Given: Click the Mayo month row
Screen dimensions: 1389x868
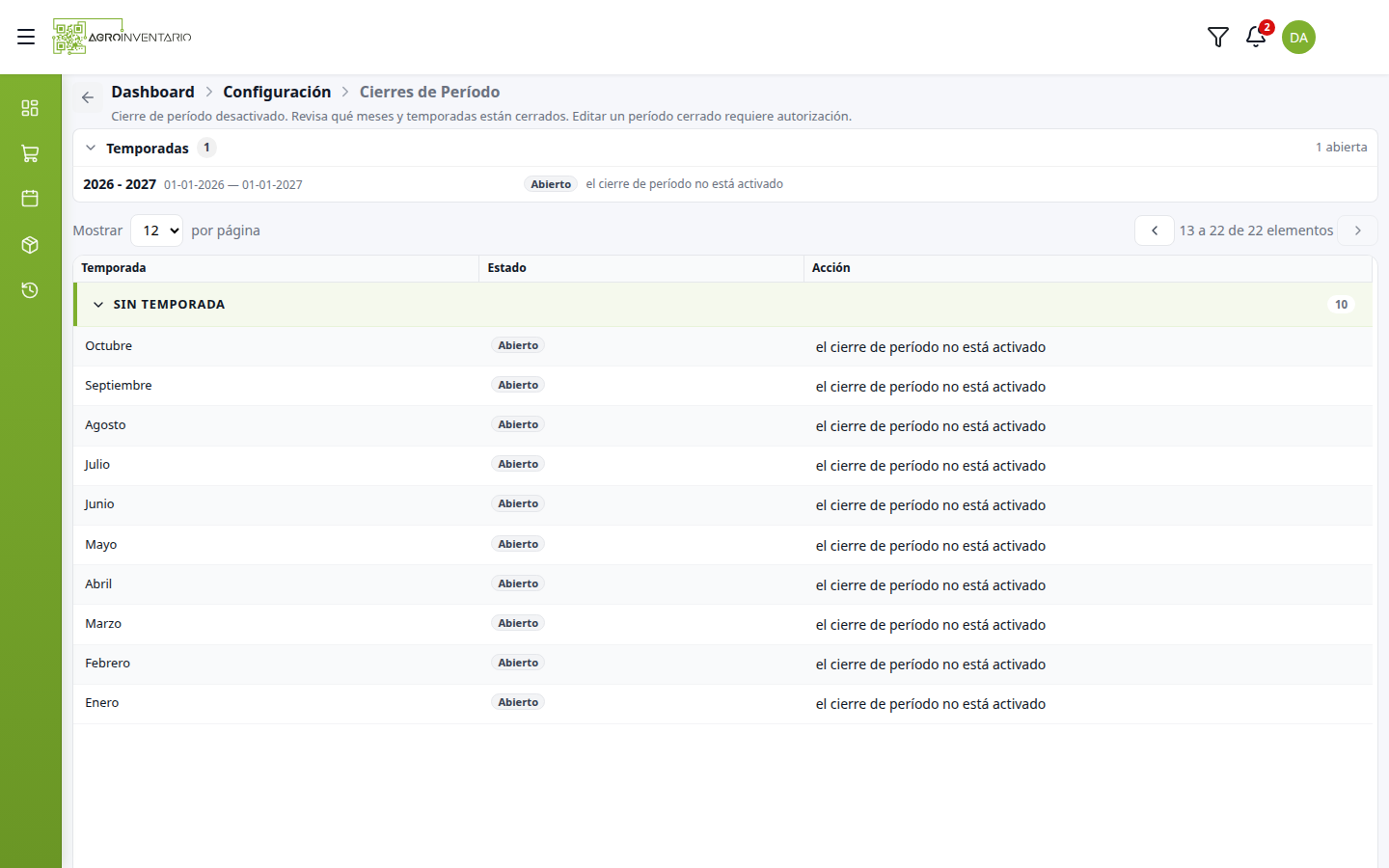Looking at the screenshot, I should pyautogui.click(x=722, y=545).
